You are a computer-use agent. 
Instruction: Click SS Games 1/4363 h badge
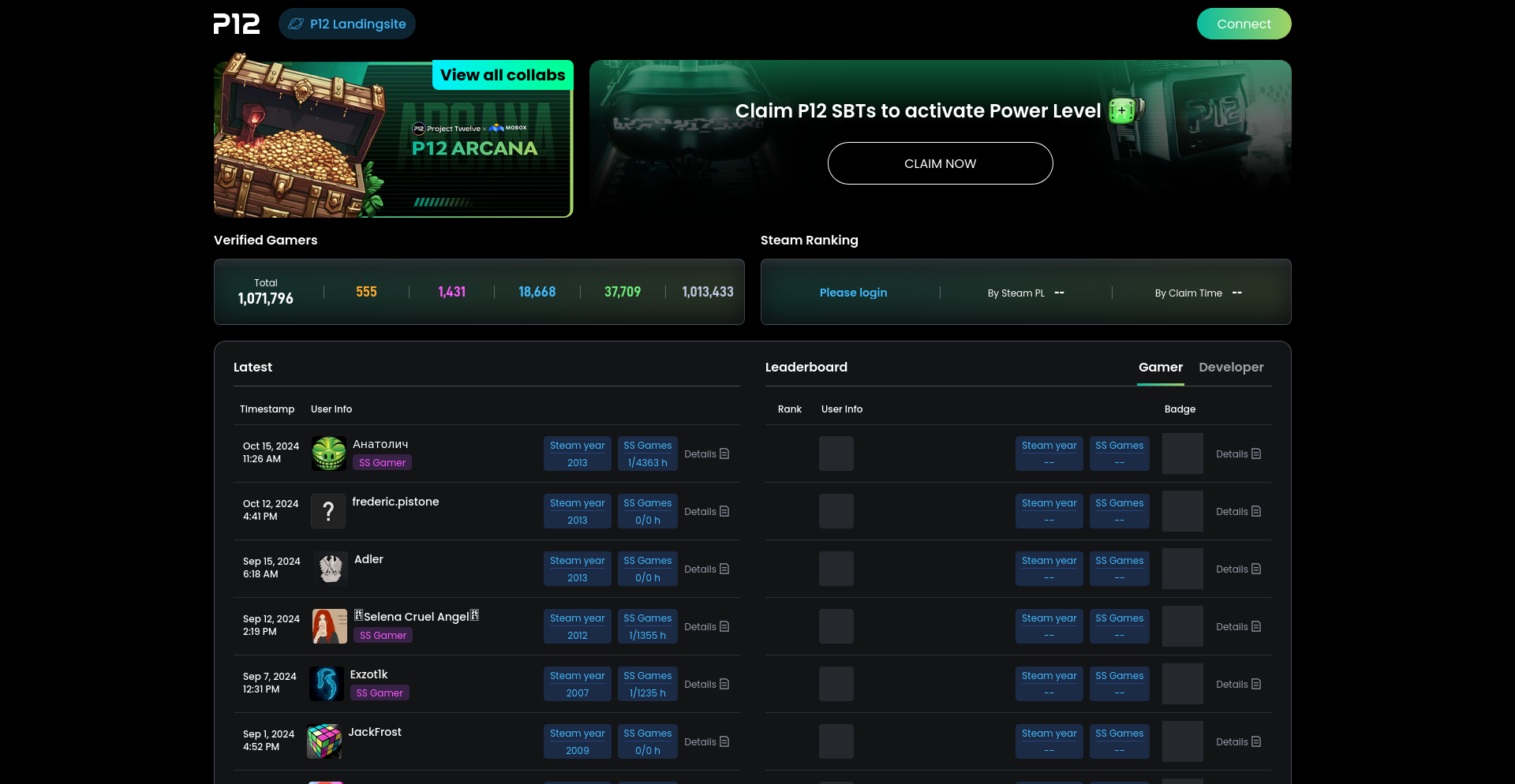click(x=648, y=454)
